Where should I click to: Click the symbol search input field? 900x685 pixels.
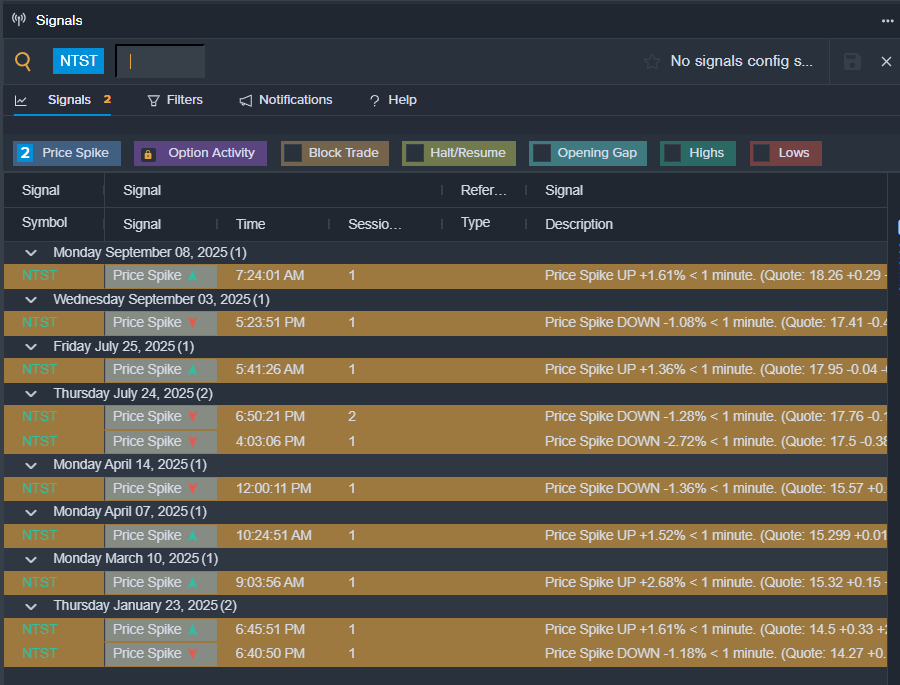pyautogui.click(x=161, y=61)
